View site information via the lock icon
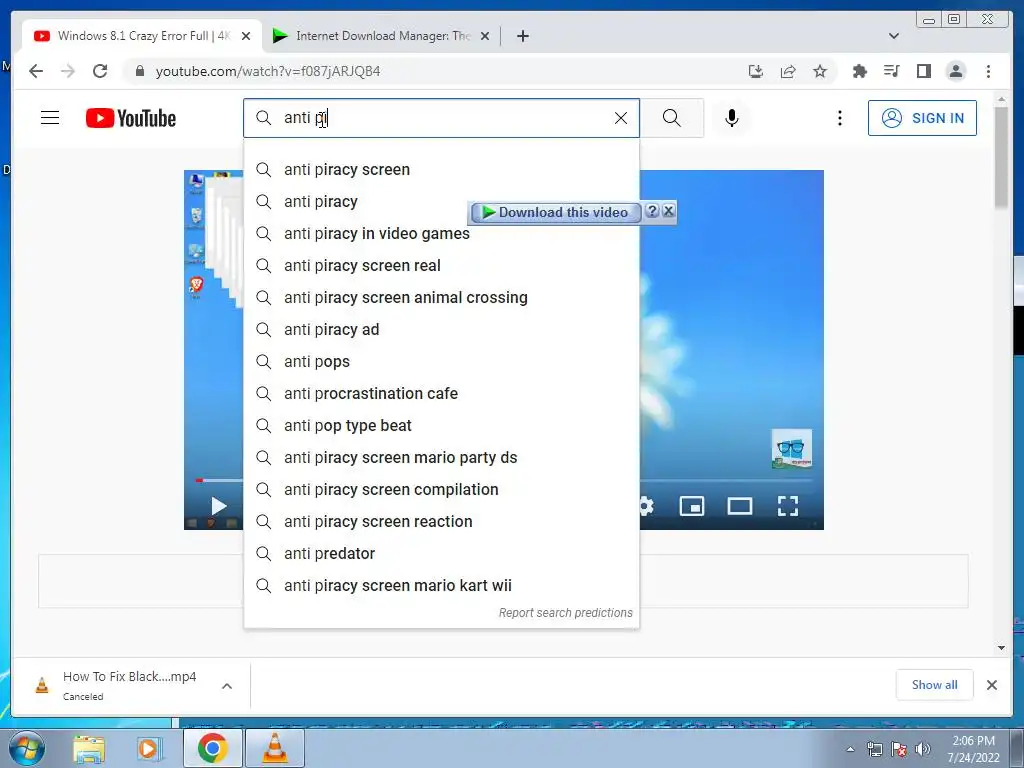 [140, 71]
